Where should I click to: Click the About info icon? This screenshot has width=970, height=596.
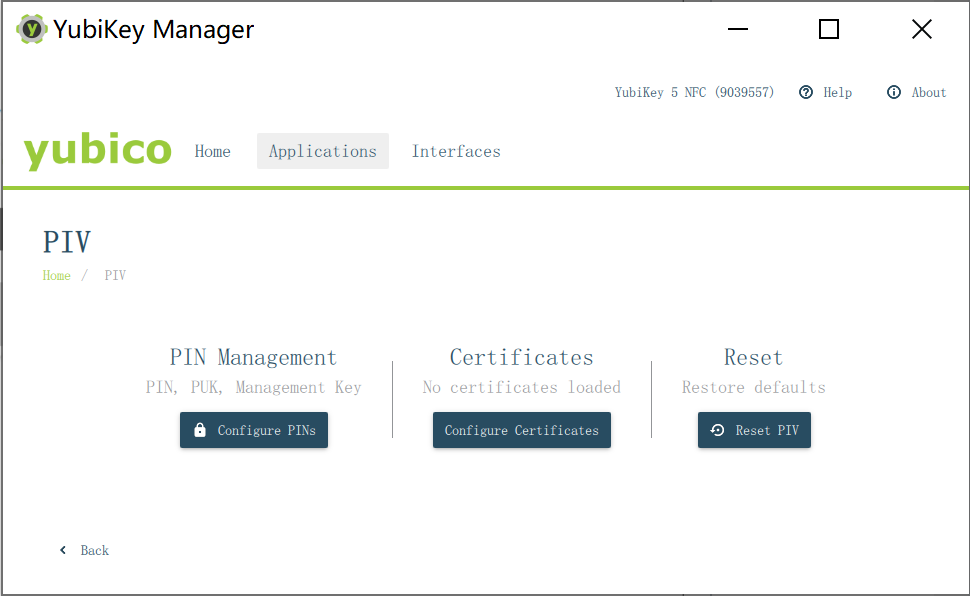coord(893,92)
